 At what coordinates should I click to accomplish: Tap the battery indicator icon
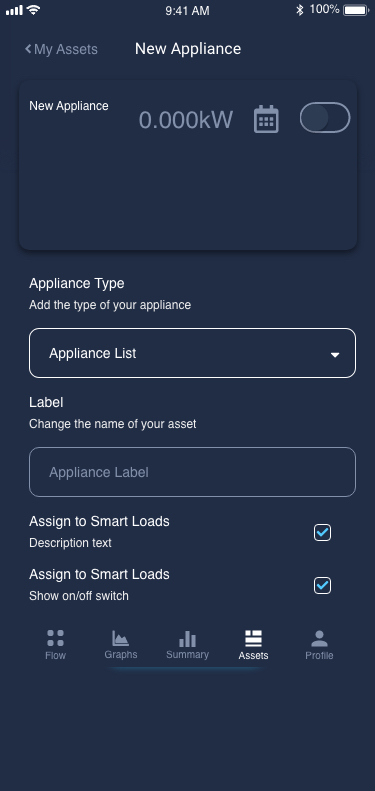click(356, 10)
